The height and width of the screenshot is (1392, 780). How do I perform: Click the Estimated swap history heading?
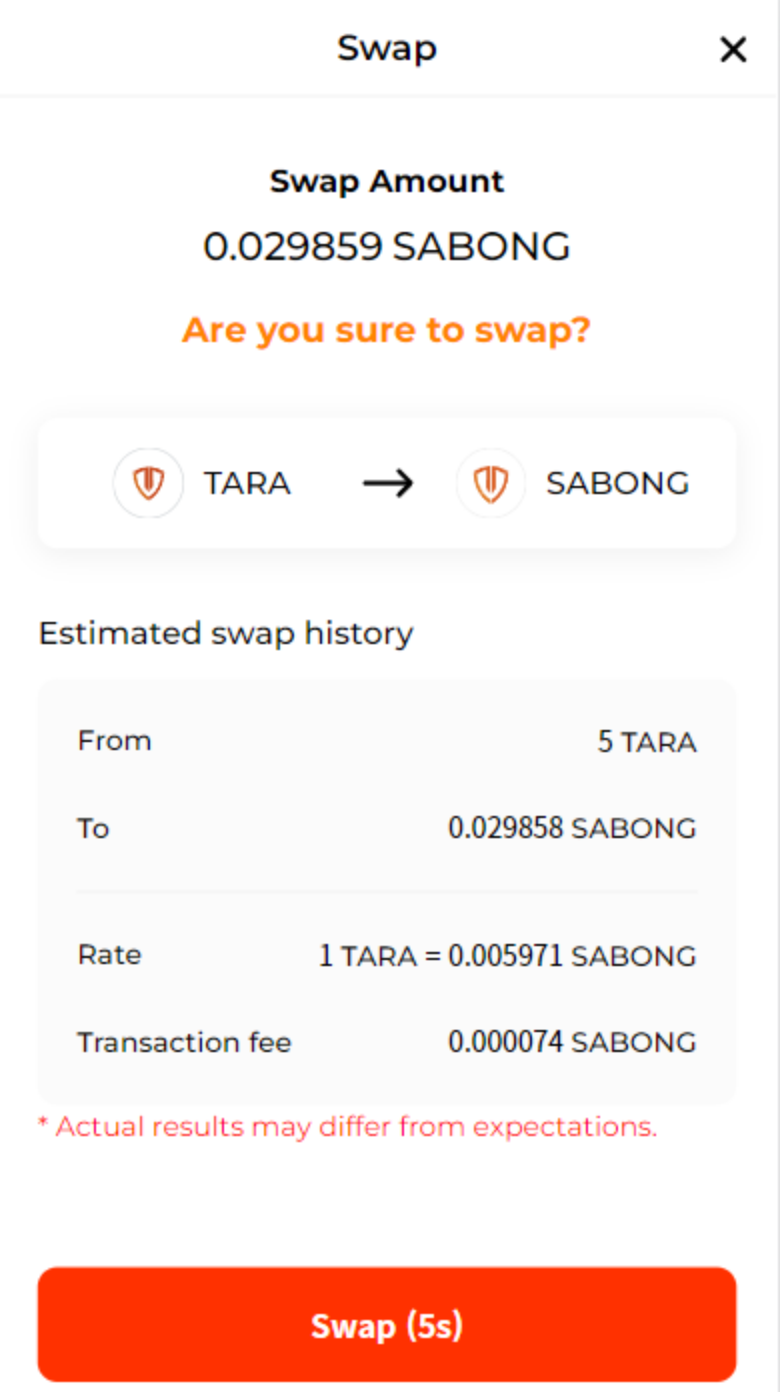click(225, 633)
